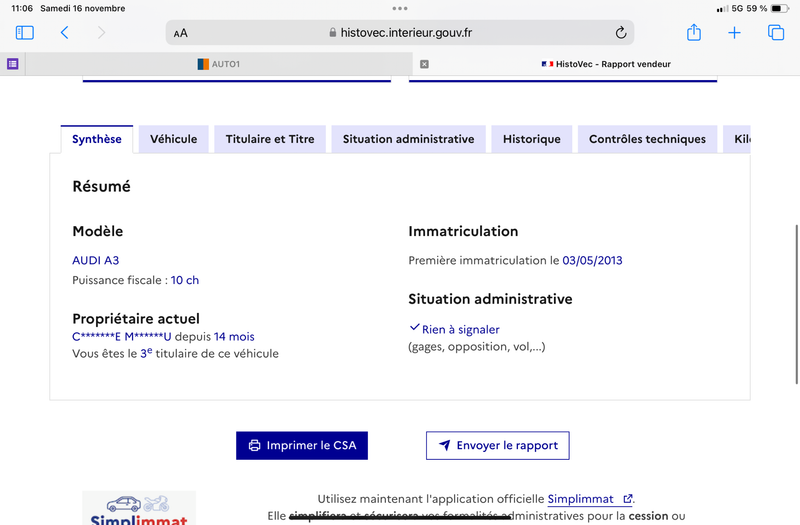Click the 11:06 clock in the status bar
This screenshot has width=800, height=525.
[x=22, y=8]
